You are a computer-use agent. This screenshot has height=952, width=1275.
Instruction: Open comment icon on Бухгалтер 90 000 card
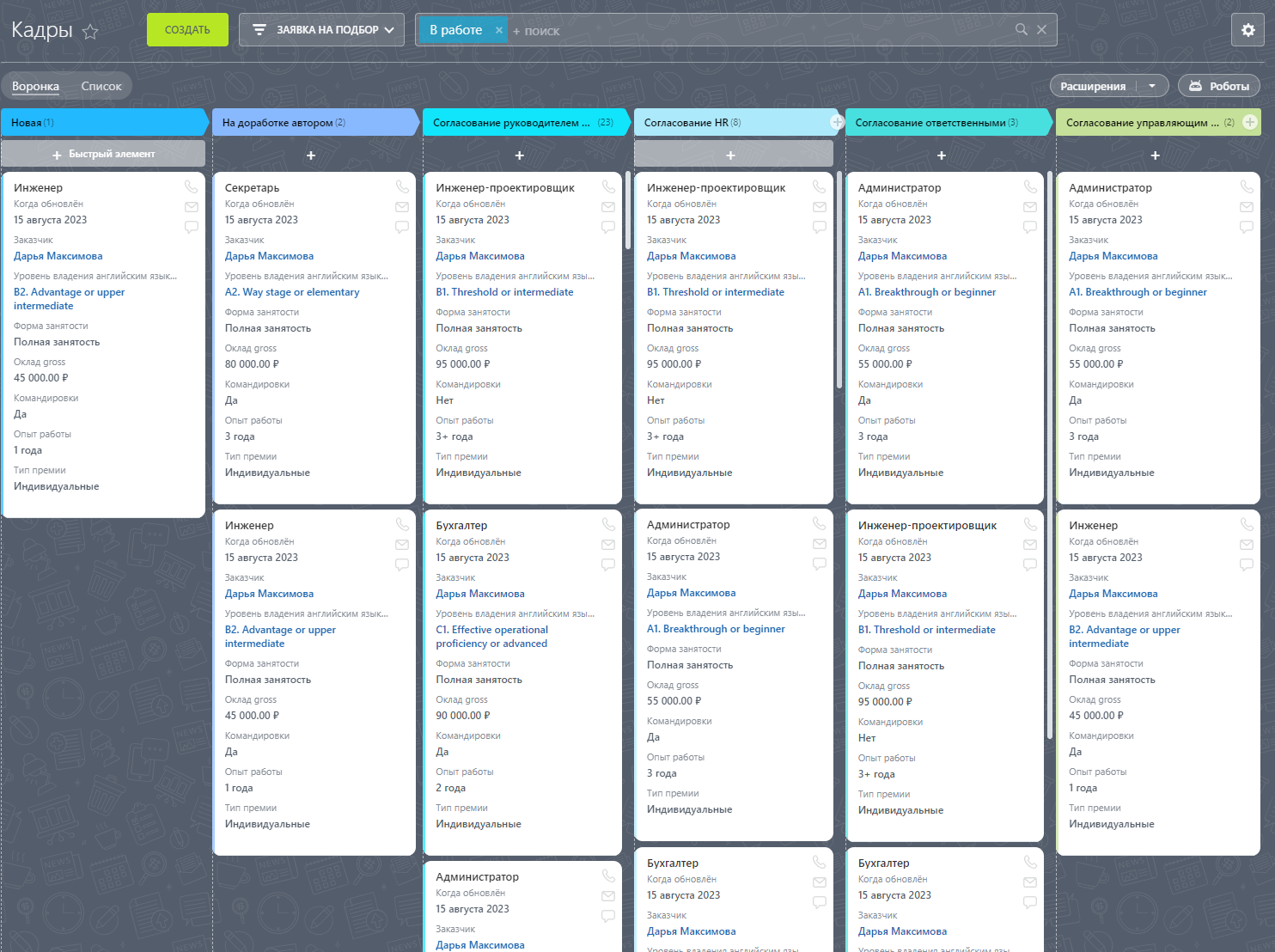tap(608, 564)
